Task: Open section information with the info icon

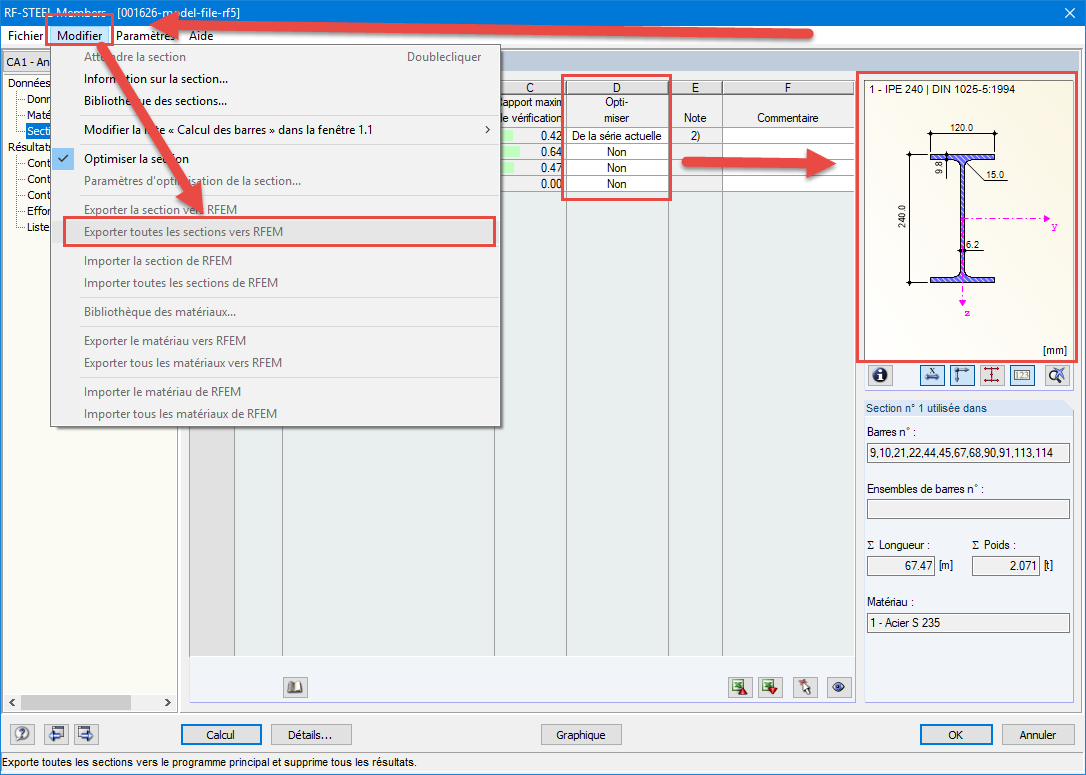Action: tap(879, 375)
